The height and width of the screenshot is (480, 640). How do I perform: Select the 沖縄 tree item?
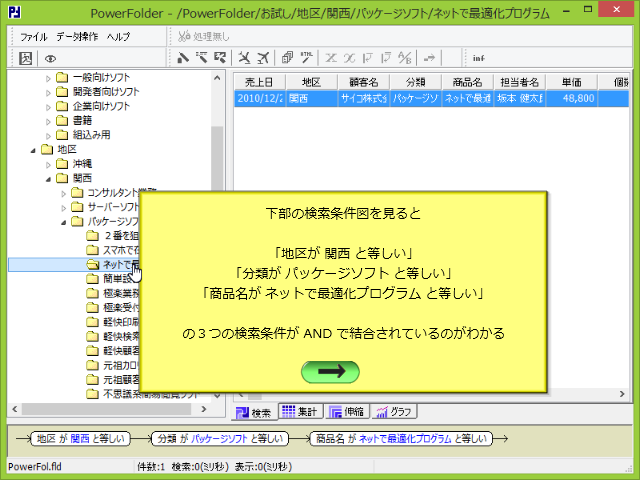tap(82, 164)
